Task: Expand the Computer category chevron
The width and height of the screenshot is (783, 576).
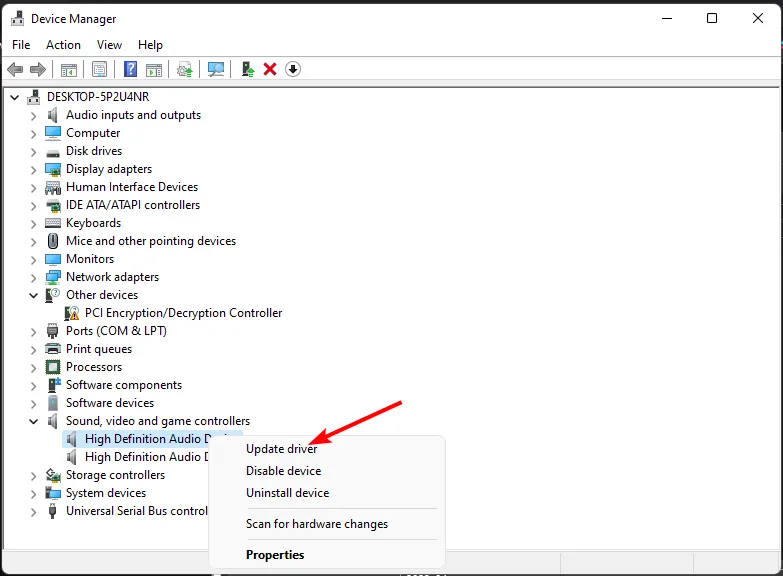Action: click(33, 134)
